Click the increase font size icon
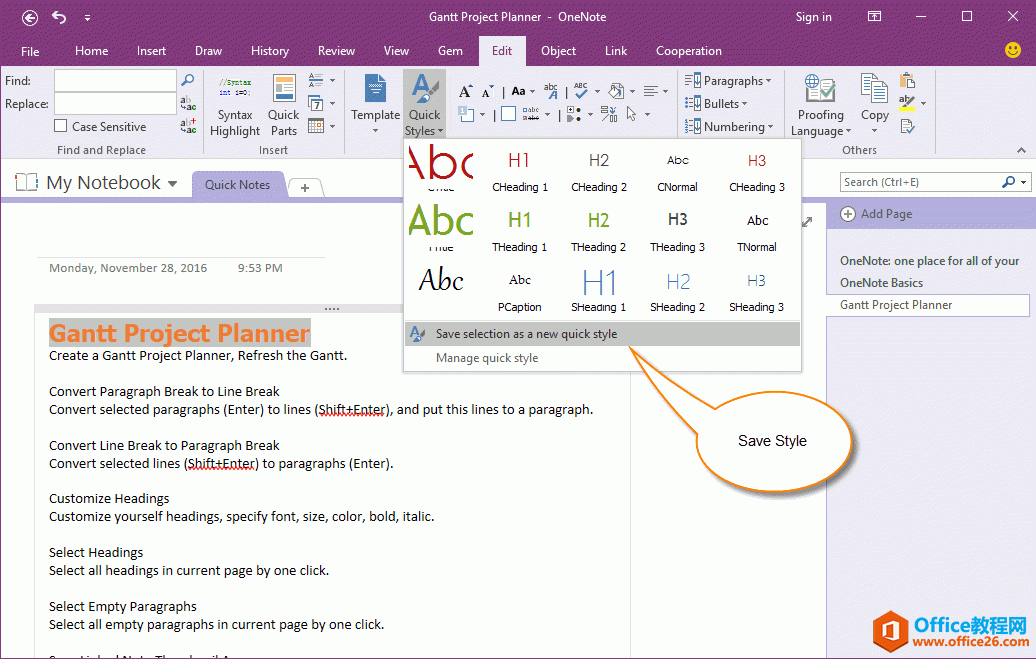The height and width of the screenshot is (659, 1036). pyautogui.click(x=465, y=91)
